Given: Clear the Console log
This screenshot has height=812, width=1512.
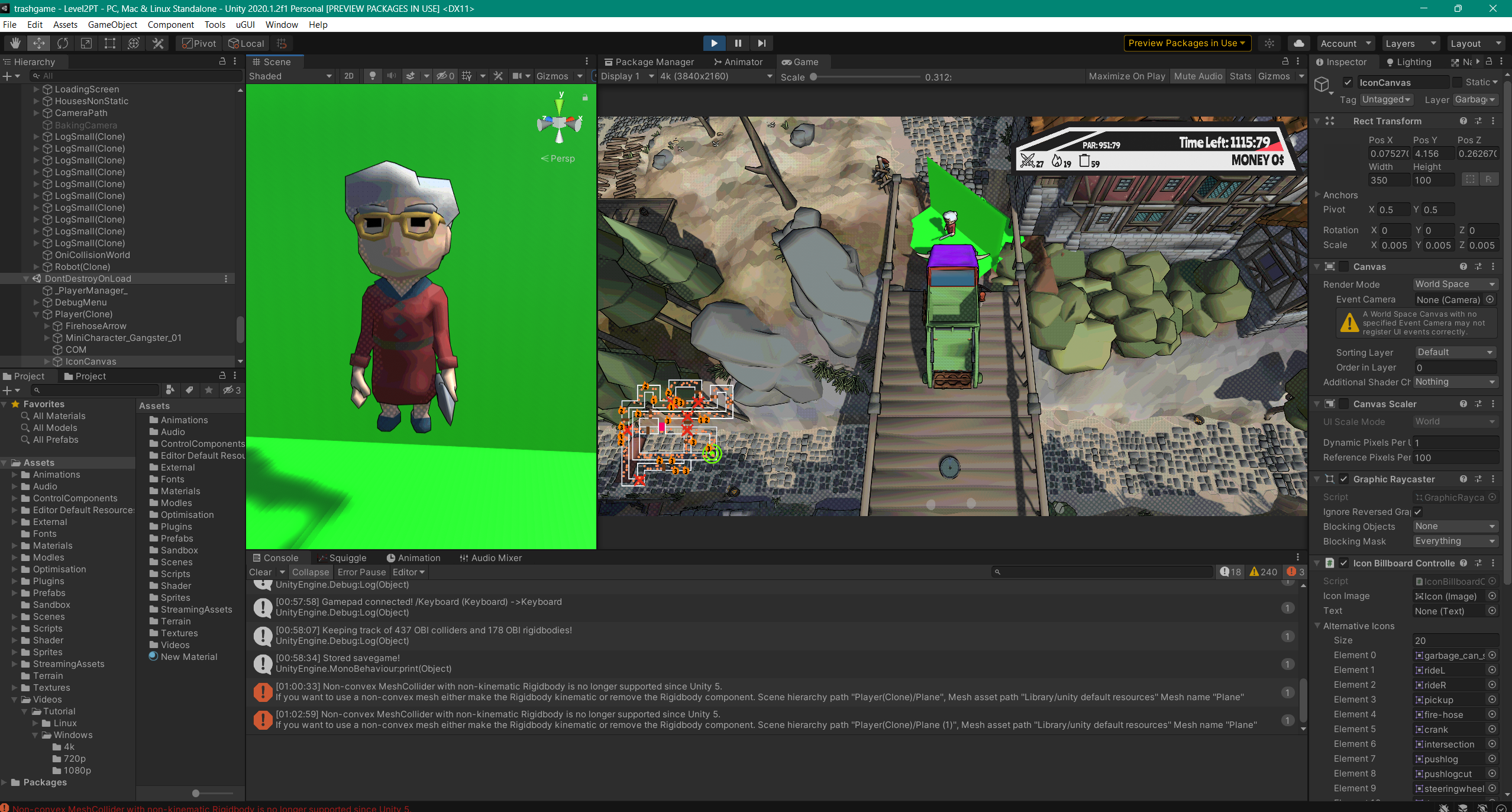Looking at the screenshot, I should [260, 572].
